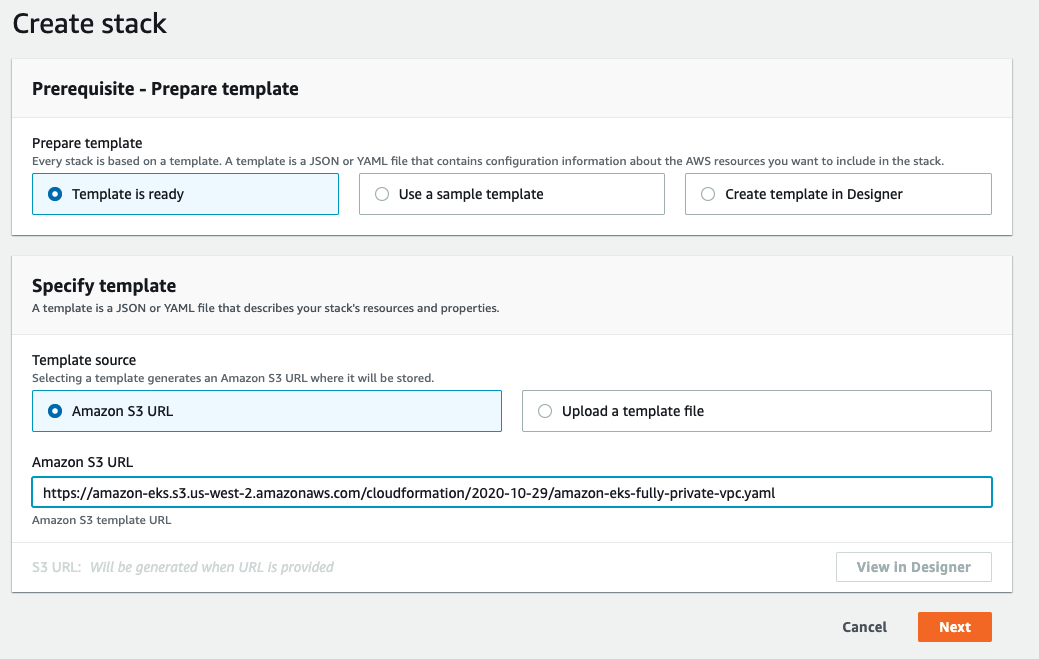Screen dimensions: 1039x659
Task: Choose the "Use a sample template" option
Action: coord(380,194)
